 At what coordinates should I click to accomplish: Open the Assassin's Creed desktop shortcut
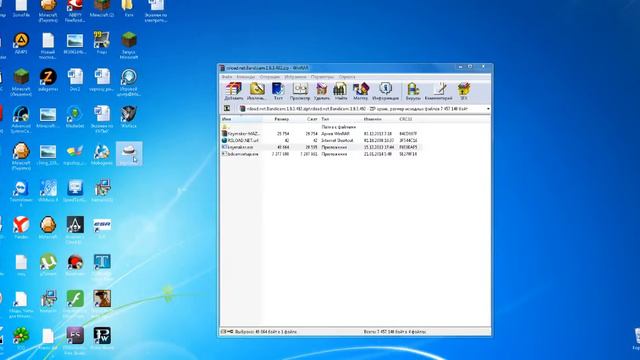tap(75, 230)
